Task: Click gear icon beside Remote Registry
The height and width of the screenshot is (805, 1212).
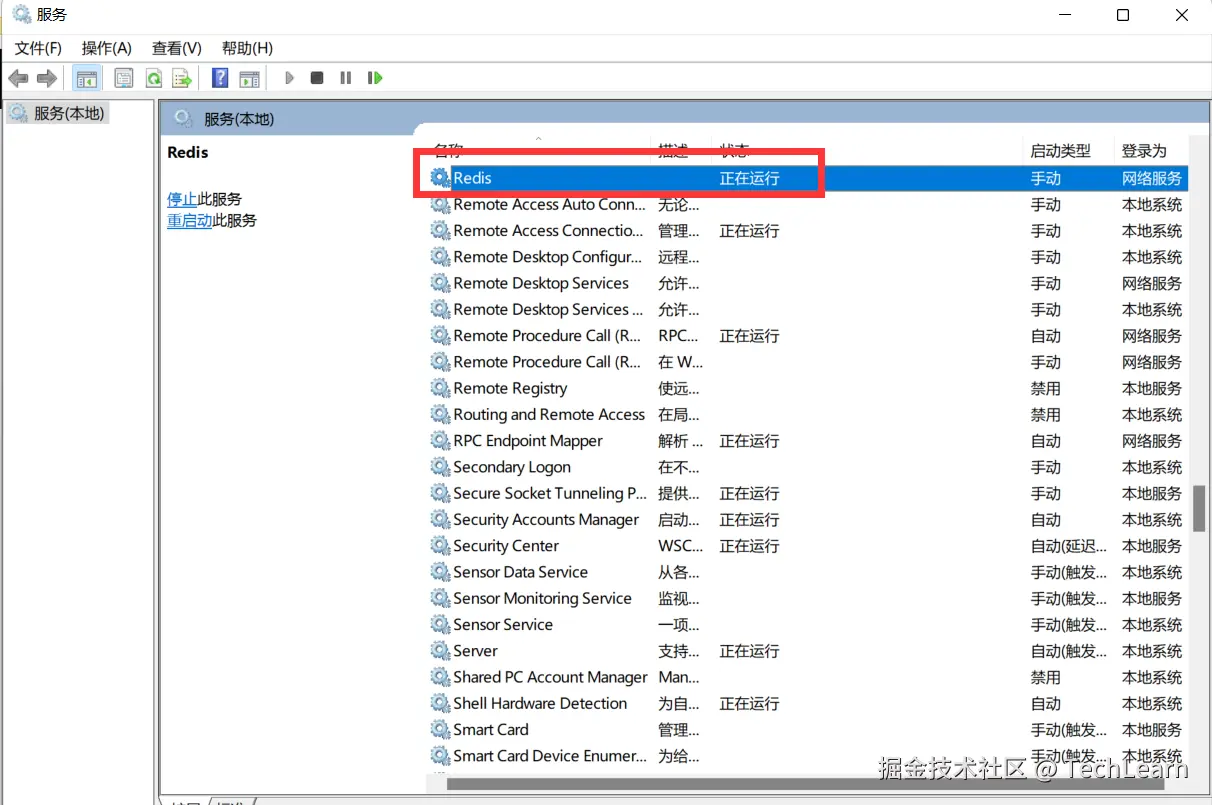Action: [x=440, y=388]
